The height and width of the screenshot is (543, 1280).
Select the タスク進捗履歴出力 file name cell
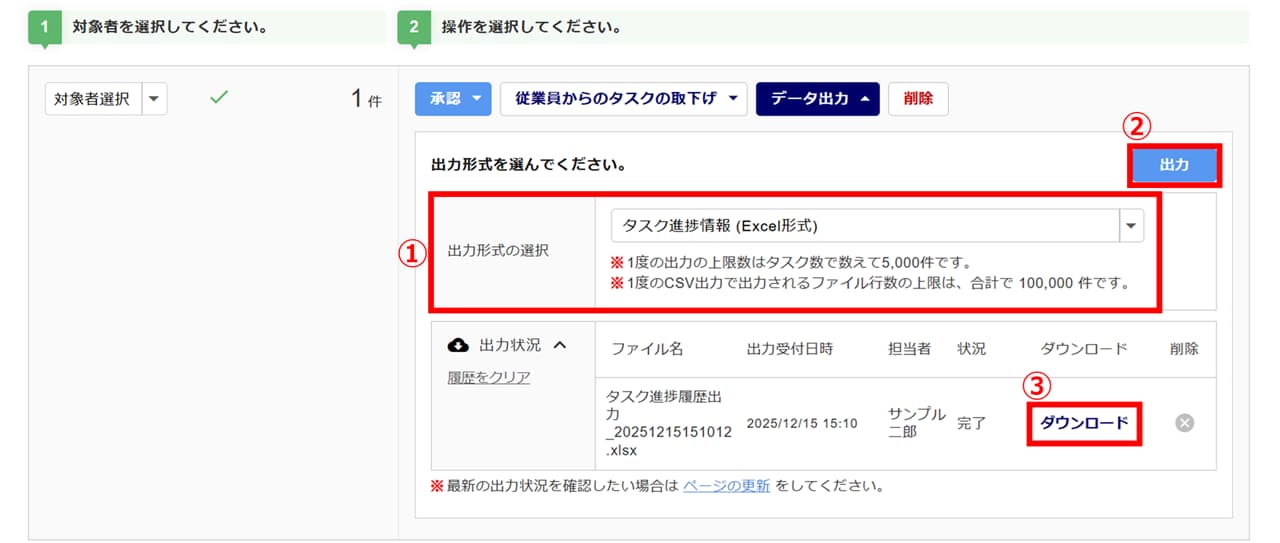670,423
